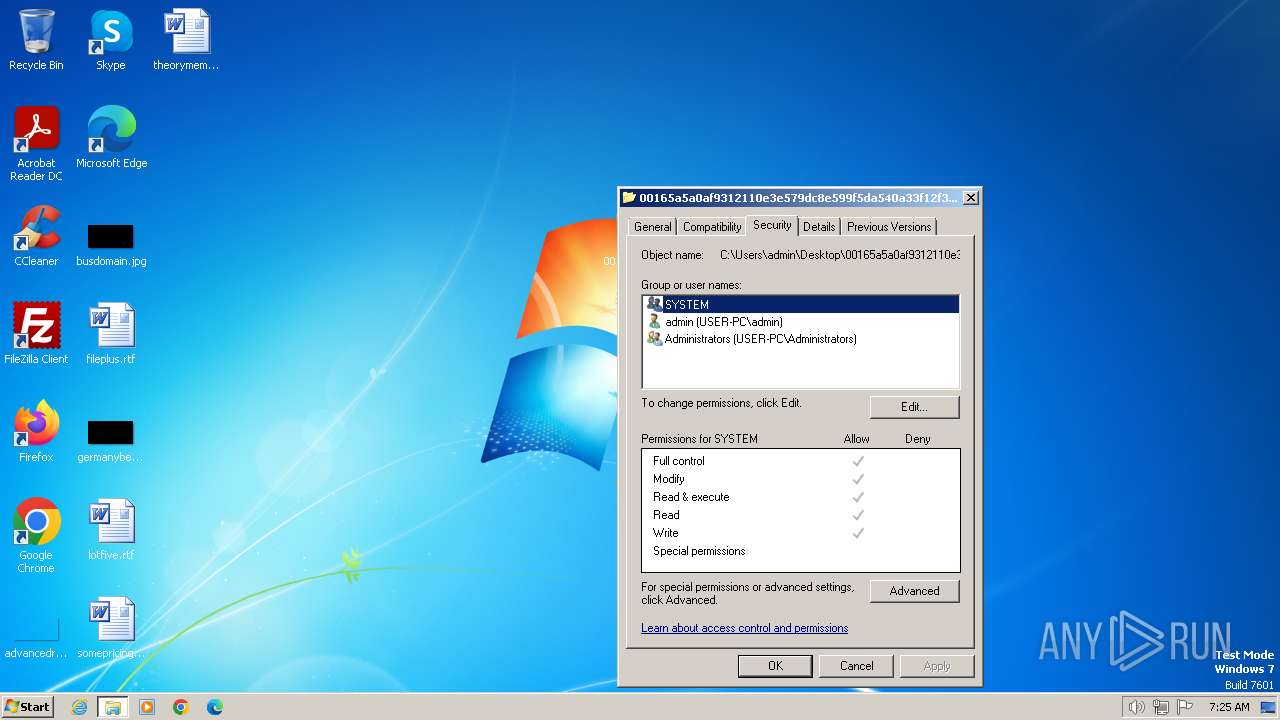The height and width of the screenshot is (720, 1280).
Task: Open Learn about access control link
Action: (744, 628)
